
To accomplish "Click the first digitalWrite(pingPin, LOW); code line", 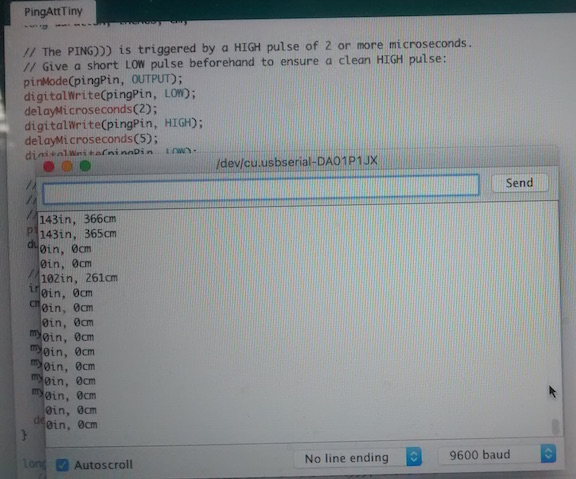I will (110, 95).
